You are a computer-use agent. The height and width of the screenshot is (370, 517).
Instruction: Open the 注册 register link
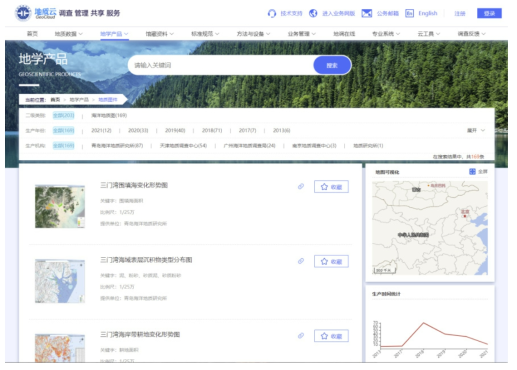[x=460, y=14]
